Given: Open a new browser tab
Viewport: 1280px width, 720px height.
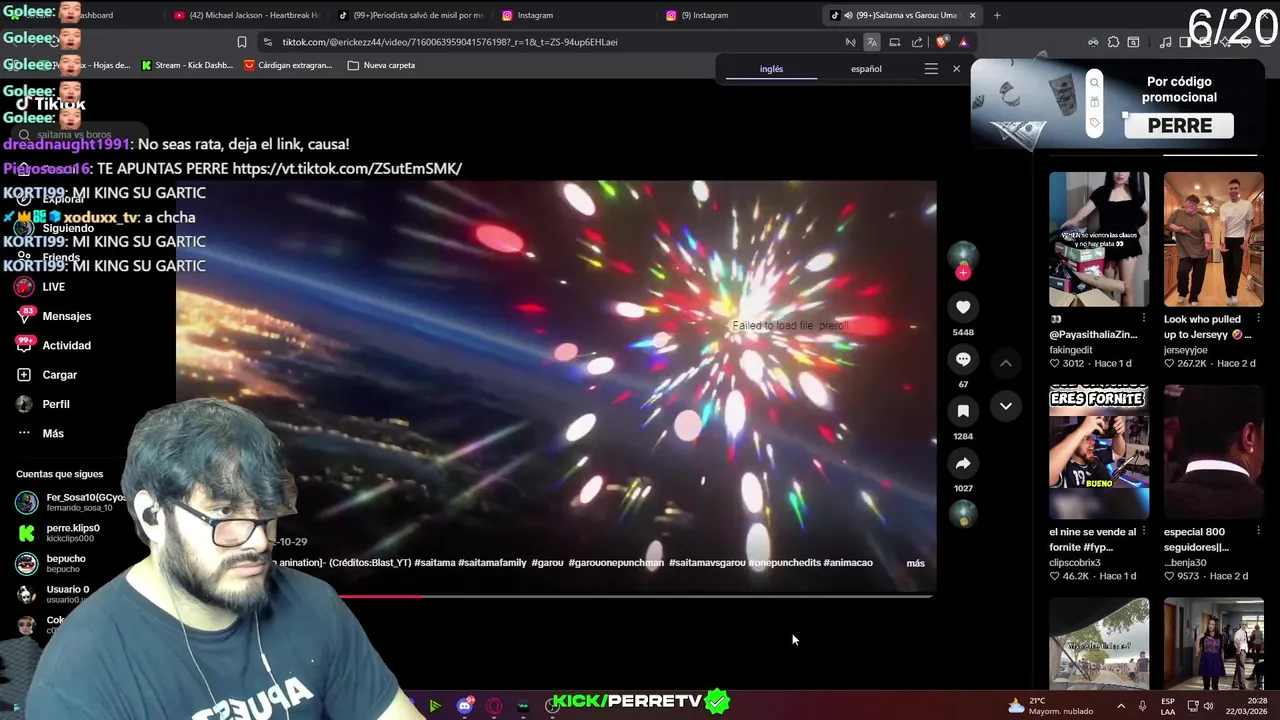Looking at the screenshot, I should point(997,15).
